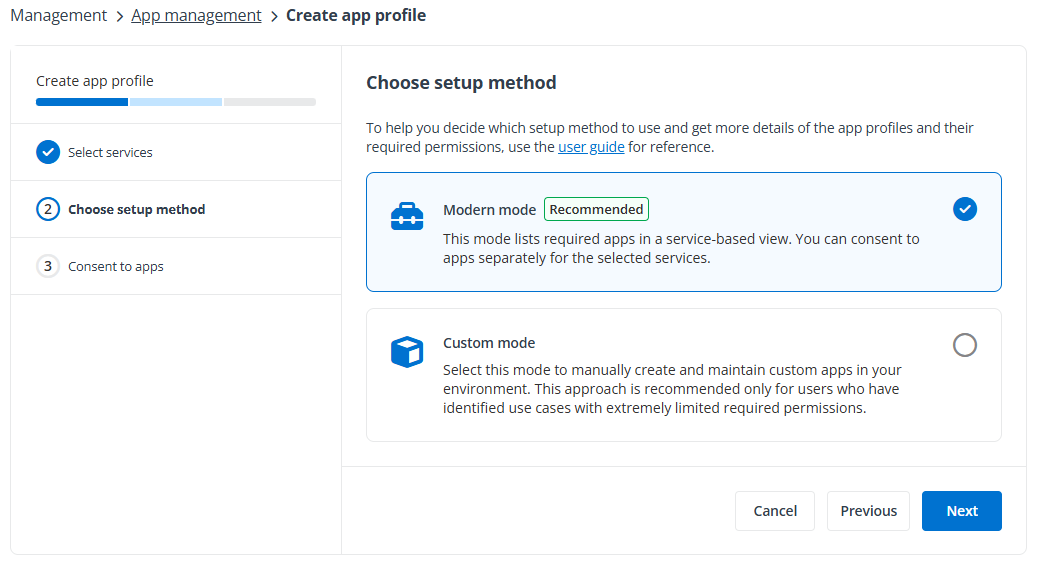Proceed with the Next button
The image size is (1039, 563).
[x=961, y=511]
